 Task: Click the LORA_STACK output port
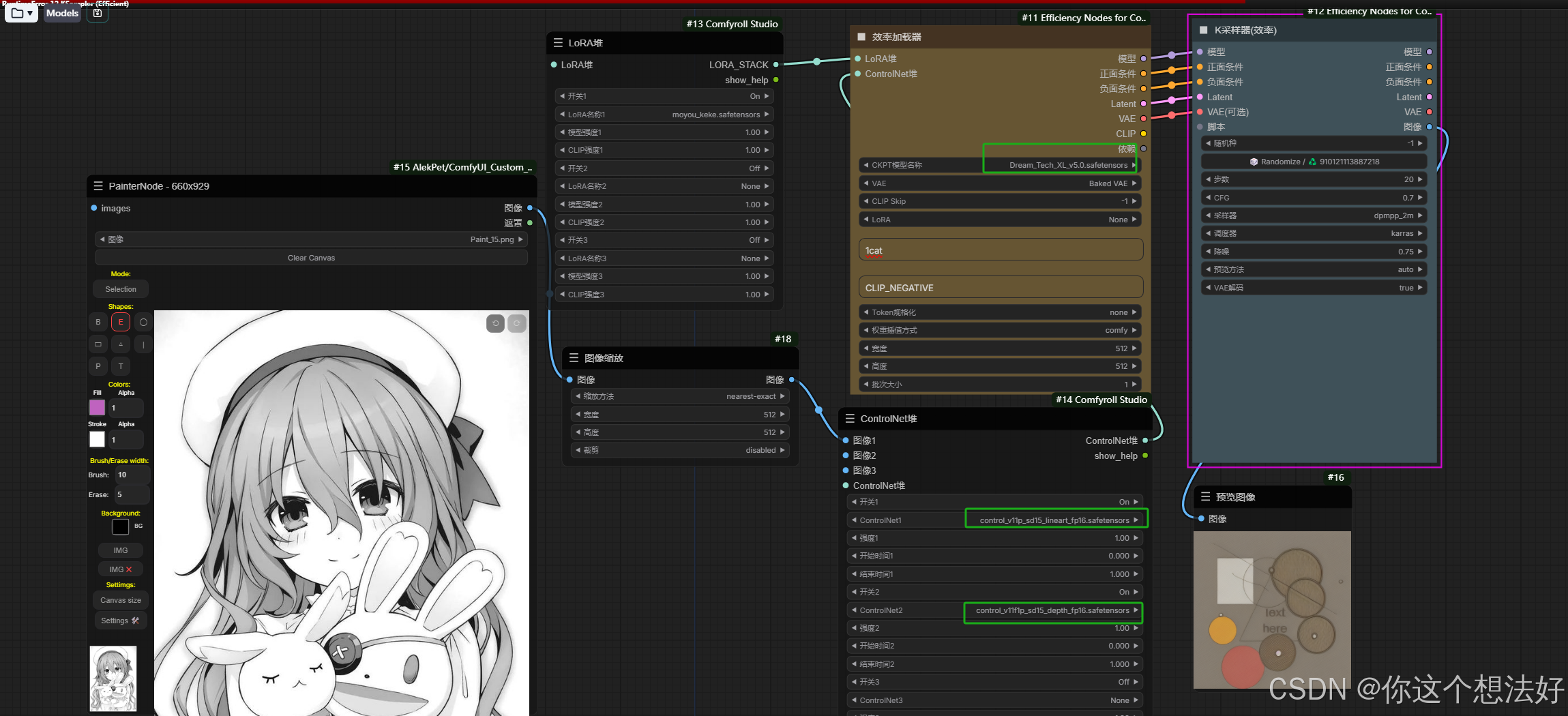coord(776,65)
